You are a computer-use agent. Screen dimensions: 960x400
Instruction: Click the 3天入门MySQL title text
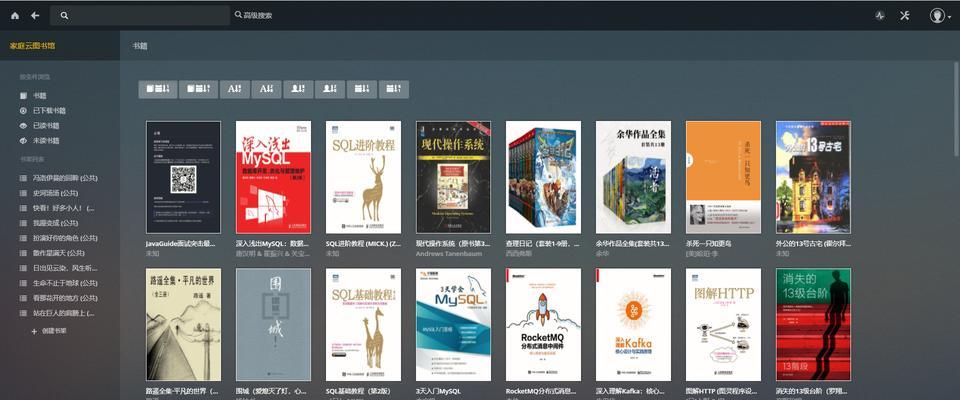(x=438, y=391)
